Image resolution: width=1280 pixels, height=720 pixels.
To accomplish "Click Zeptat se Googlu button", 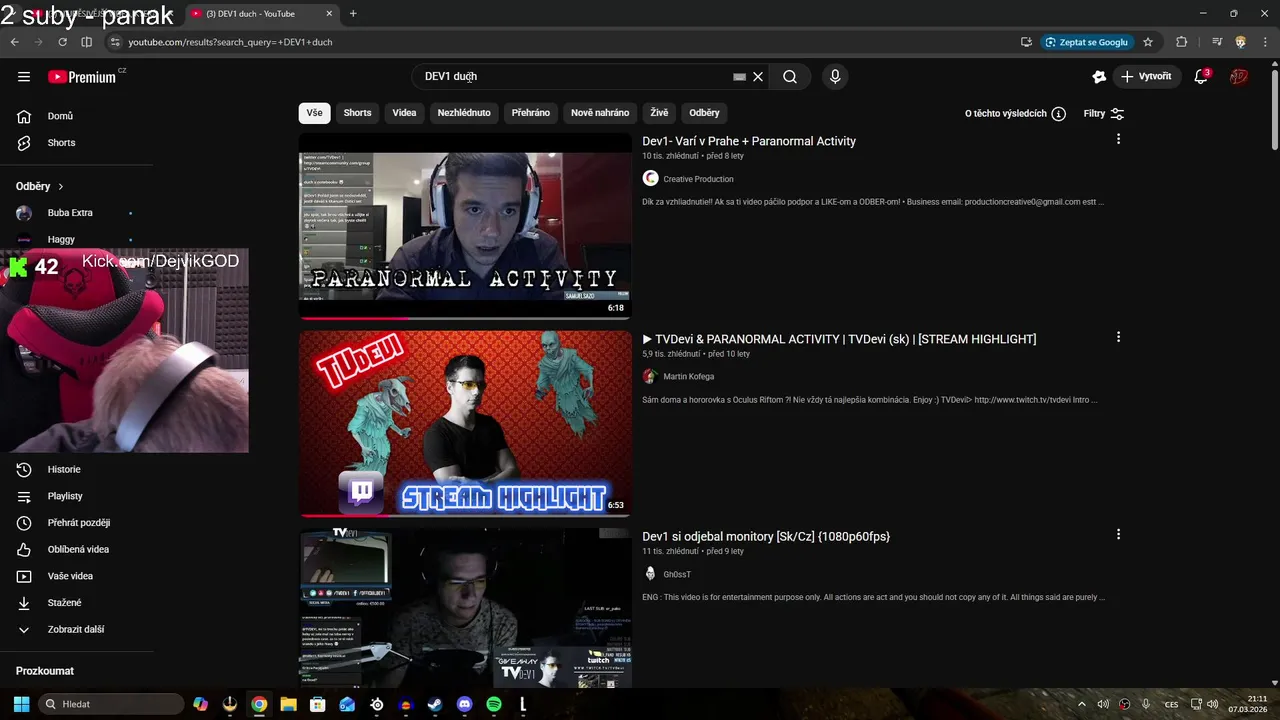I will [1086, 42].
